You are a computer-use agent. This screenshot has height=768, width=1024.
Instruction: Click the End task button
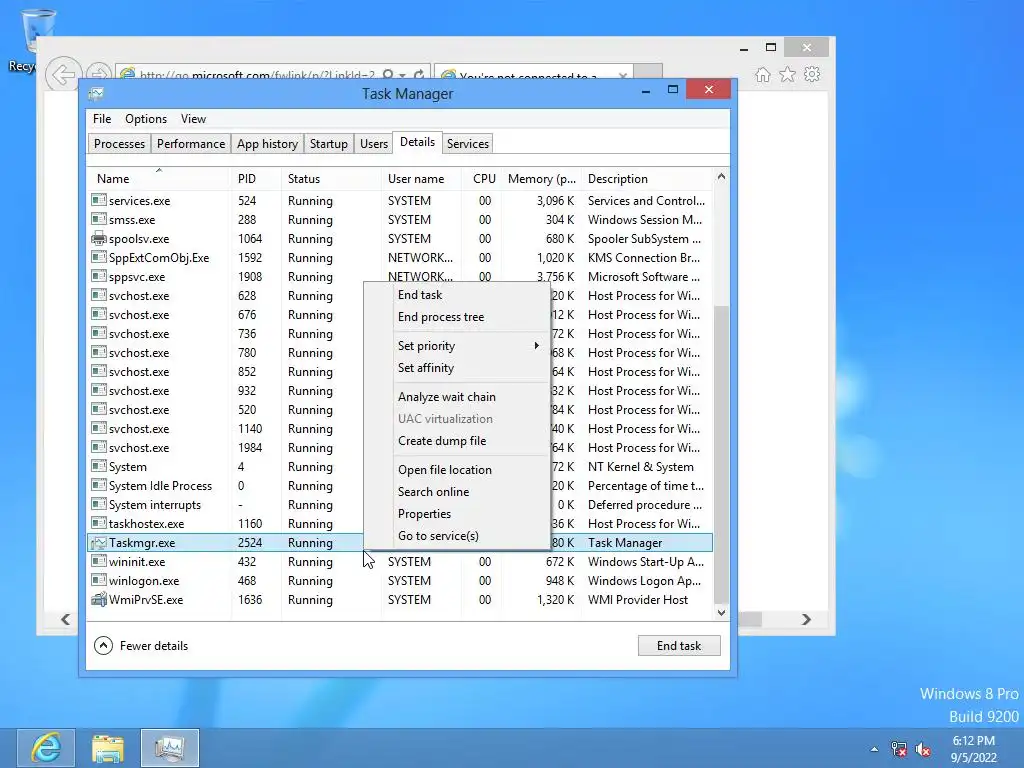pos(679,645)
